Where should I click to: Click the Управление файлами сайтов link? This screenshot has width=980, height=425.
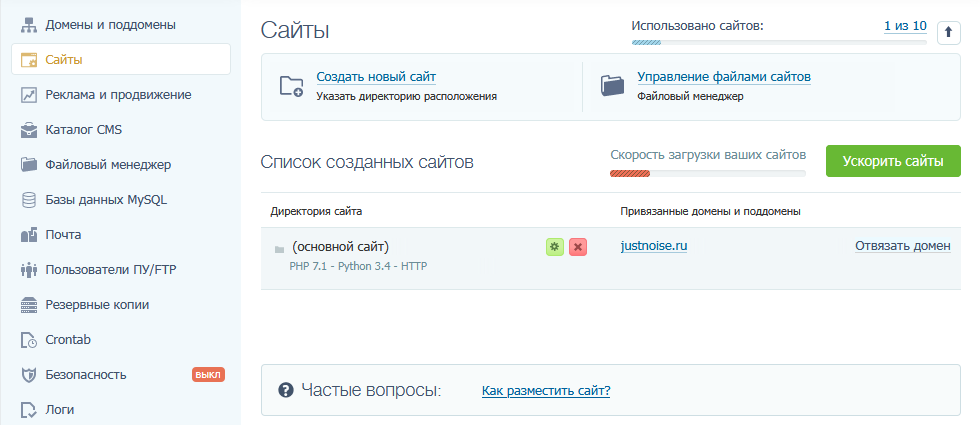[724, 77]
